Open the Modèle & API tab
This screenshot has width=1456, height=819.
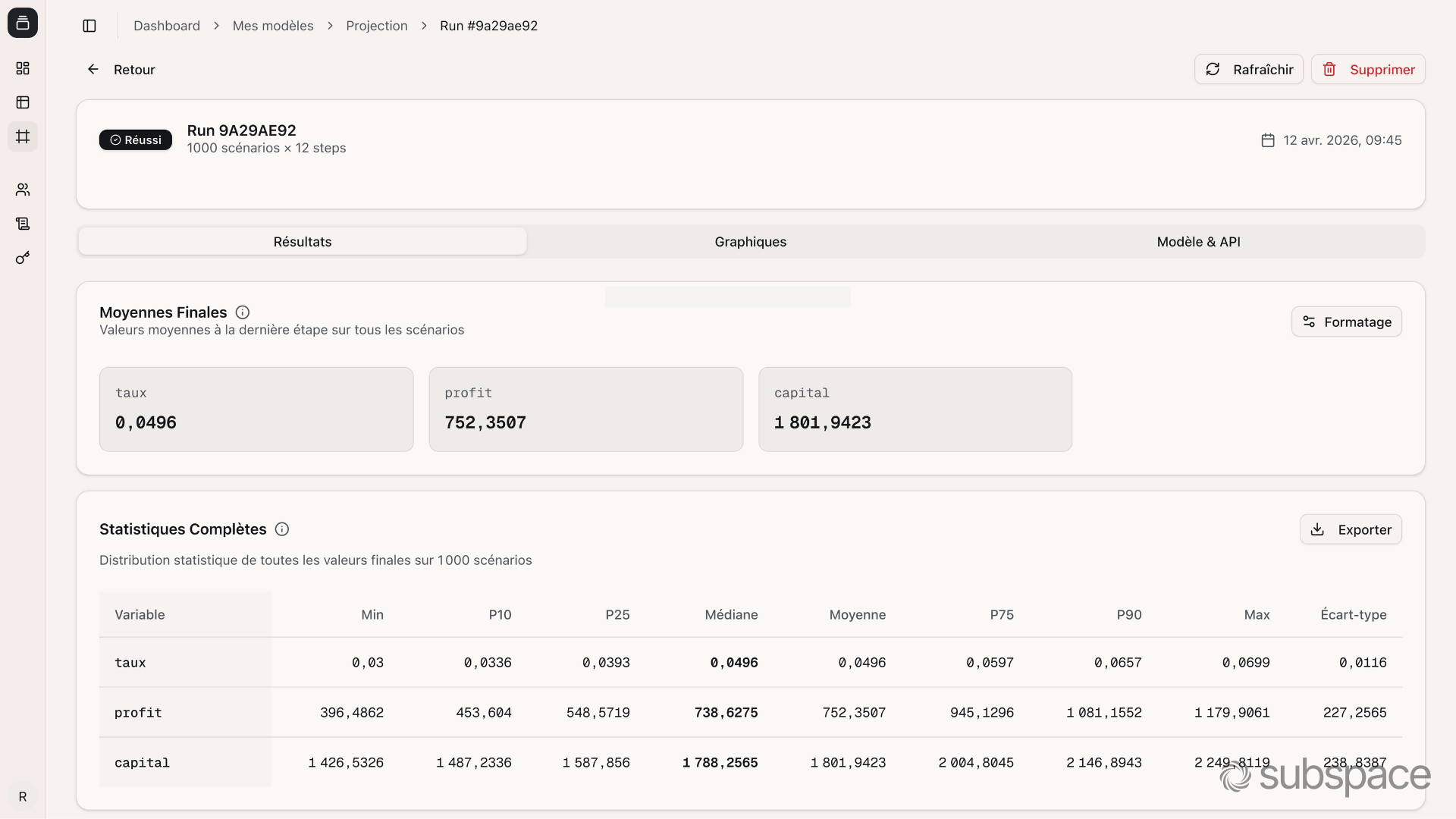[1198, 241]
